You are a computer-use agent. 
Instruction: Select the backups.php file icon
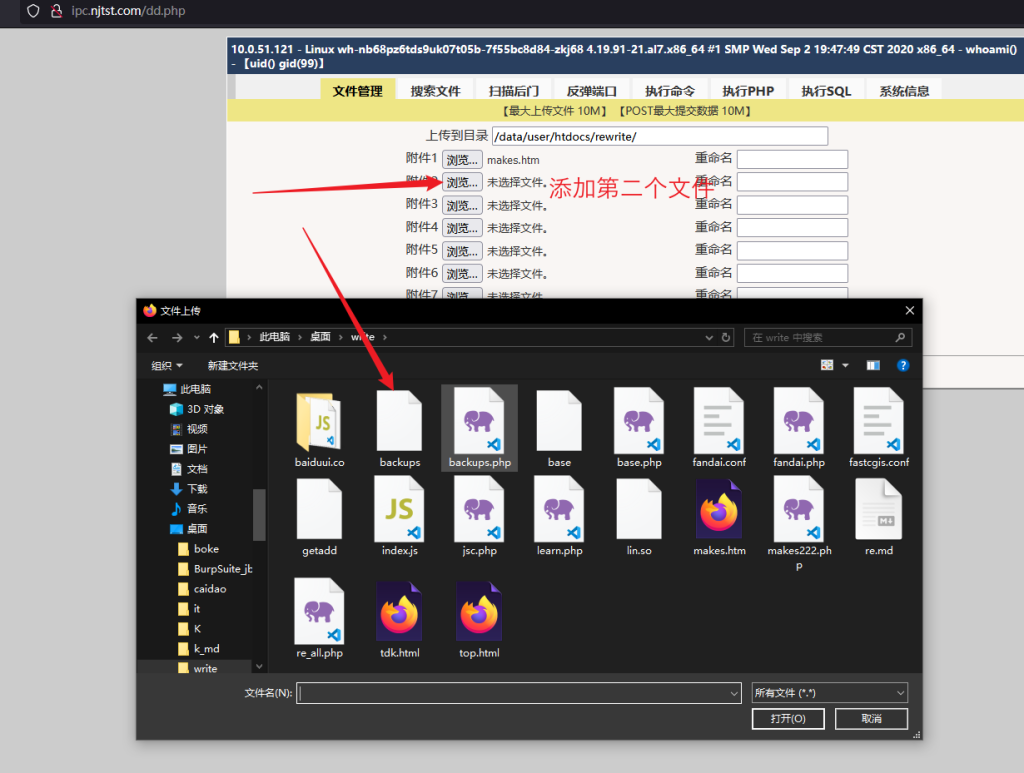479,420
